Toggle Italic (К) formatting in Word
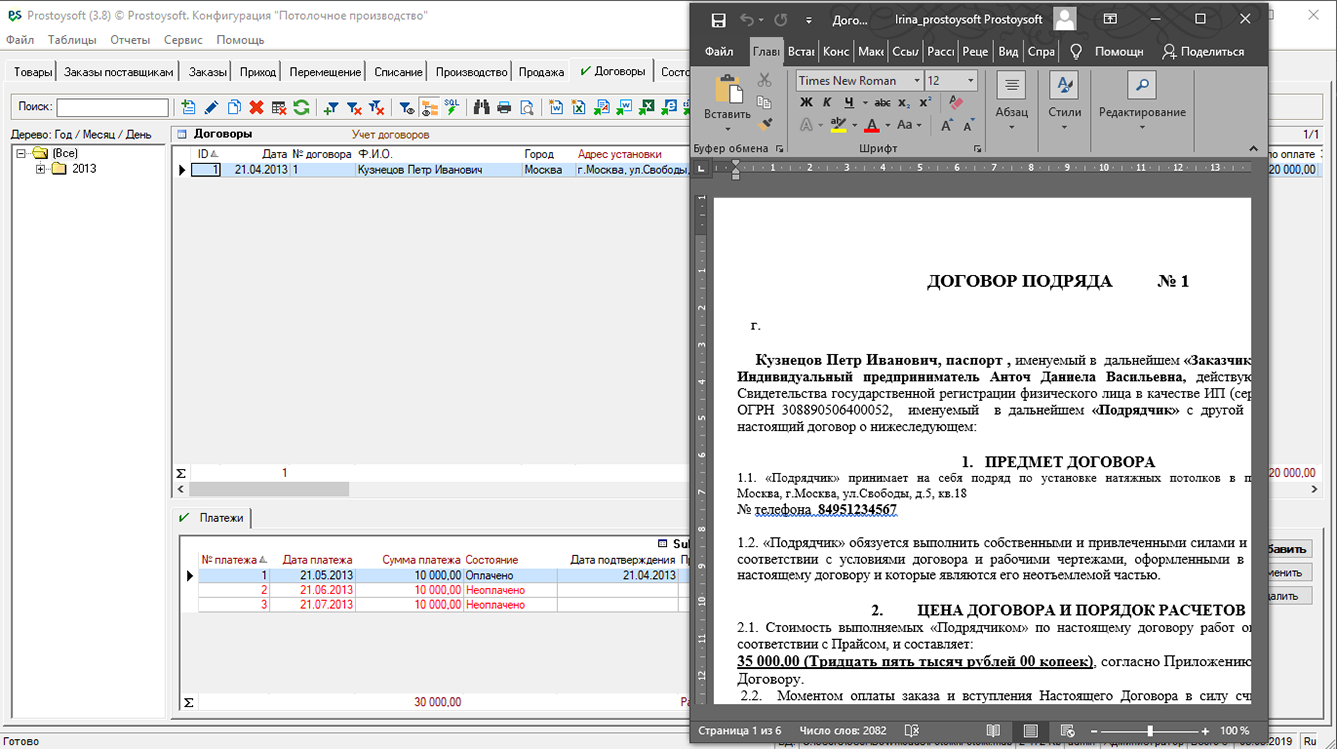 [x=827, y=102]
